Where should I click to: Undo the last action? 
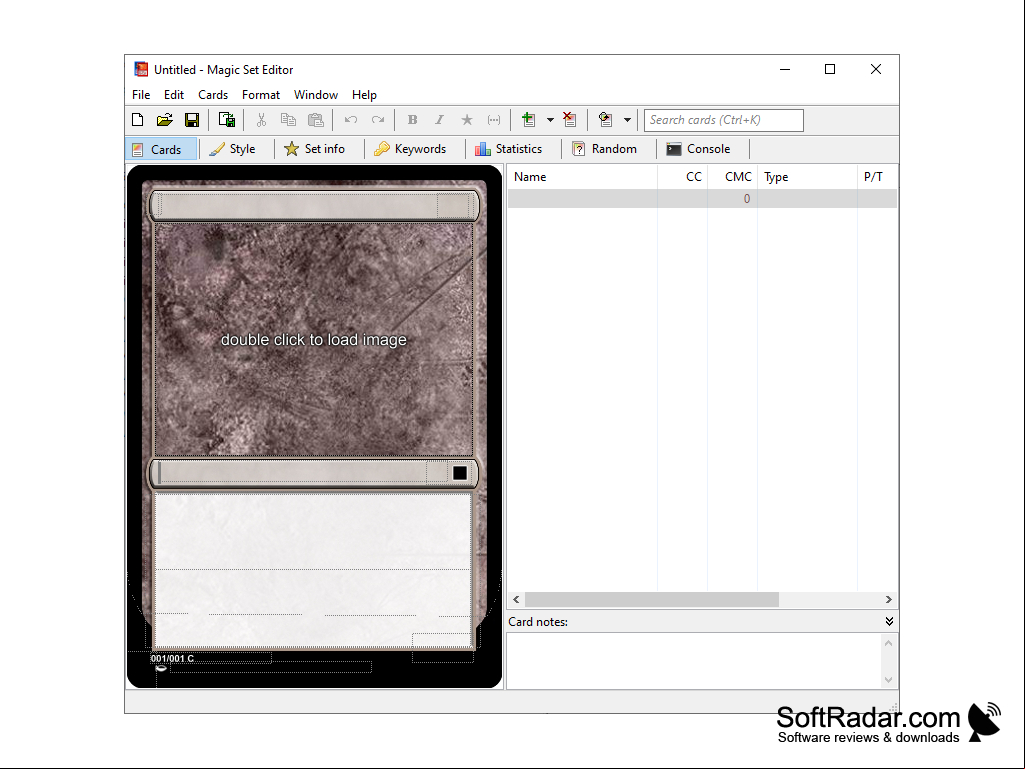point(350,120)
